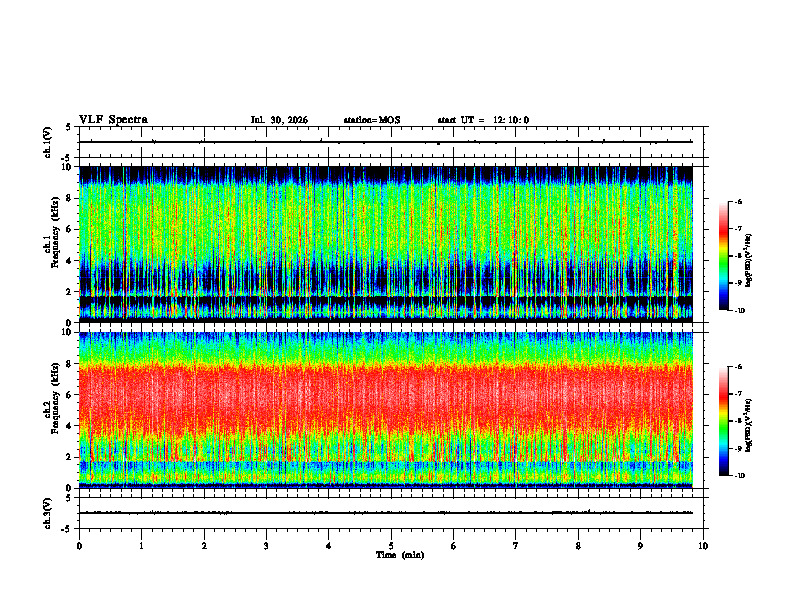This screenshot has width=792, height=612.
Task: Click the station=MOS label
Action: pyautogui.click(x=372, y=120)
